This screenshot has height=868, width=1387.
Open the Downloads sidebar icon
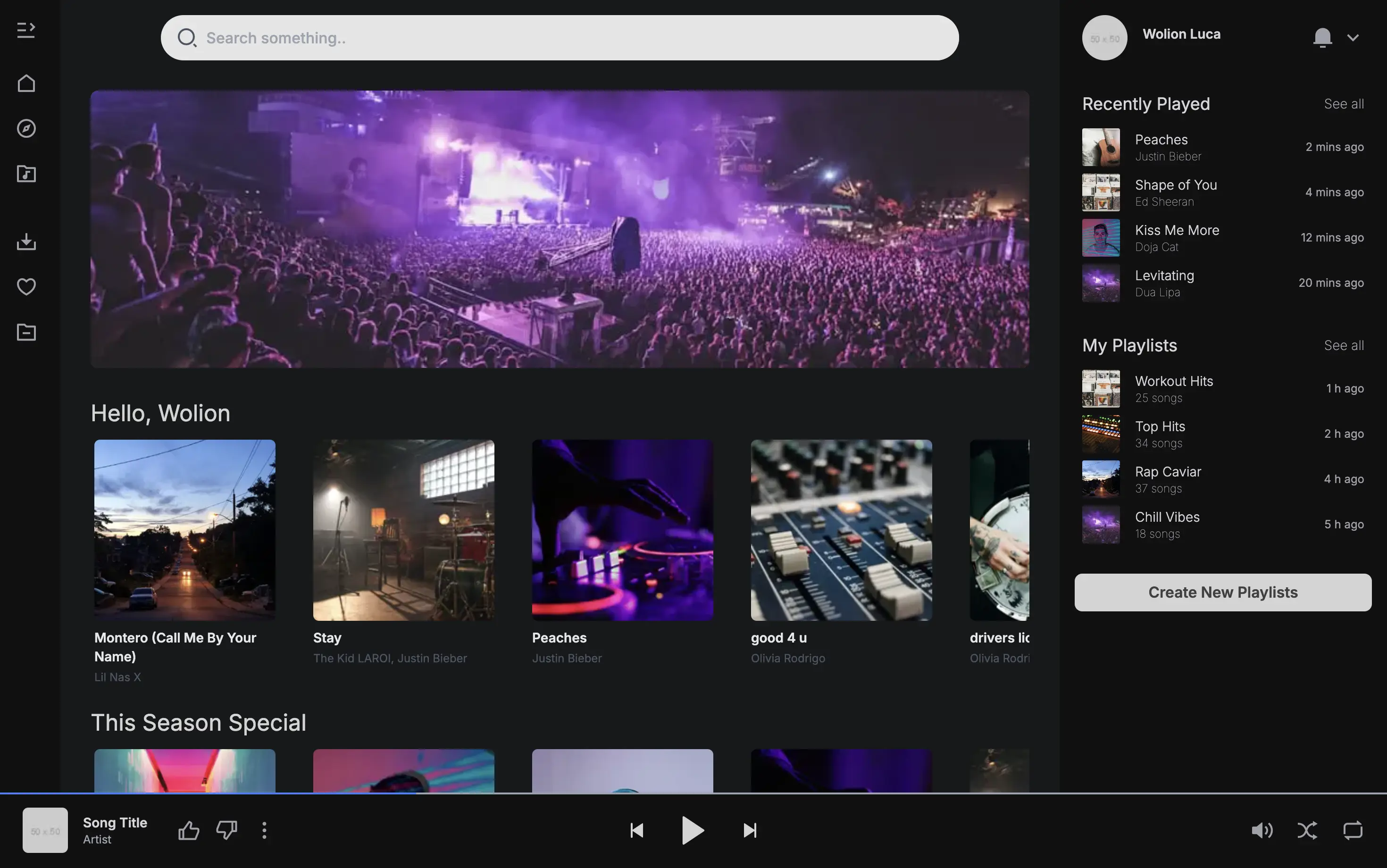coord(26,242)
